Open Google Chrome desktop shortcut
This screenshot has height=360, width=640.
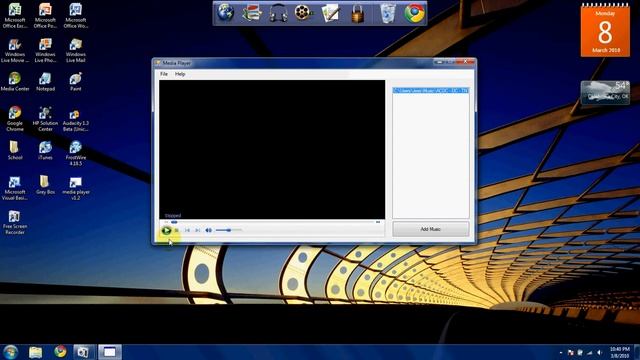point(15,119)
